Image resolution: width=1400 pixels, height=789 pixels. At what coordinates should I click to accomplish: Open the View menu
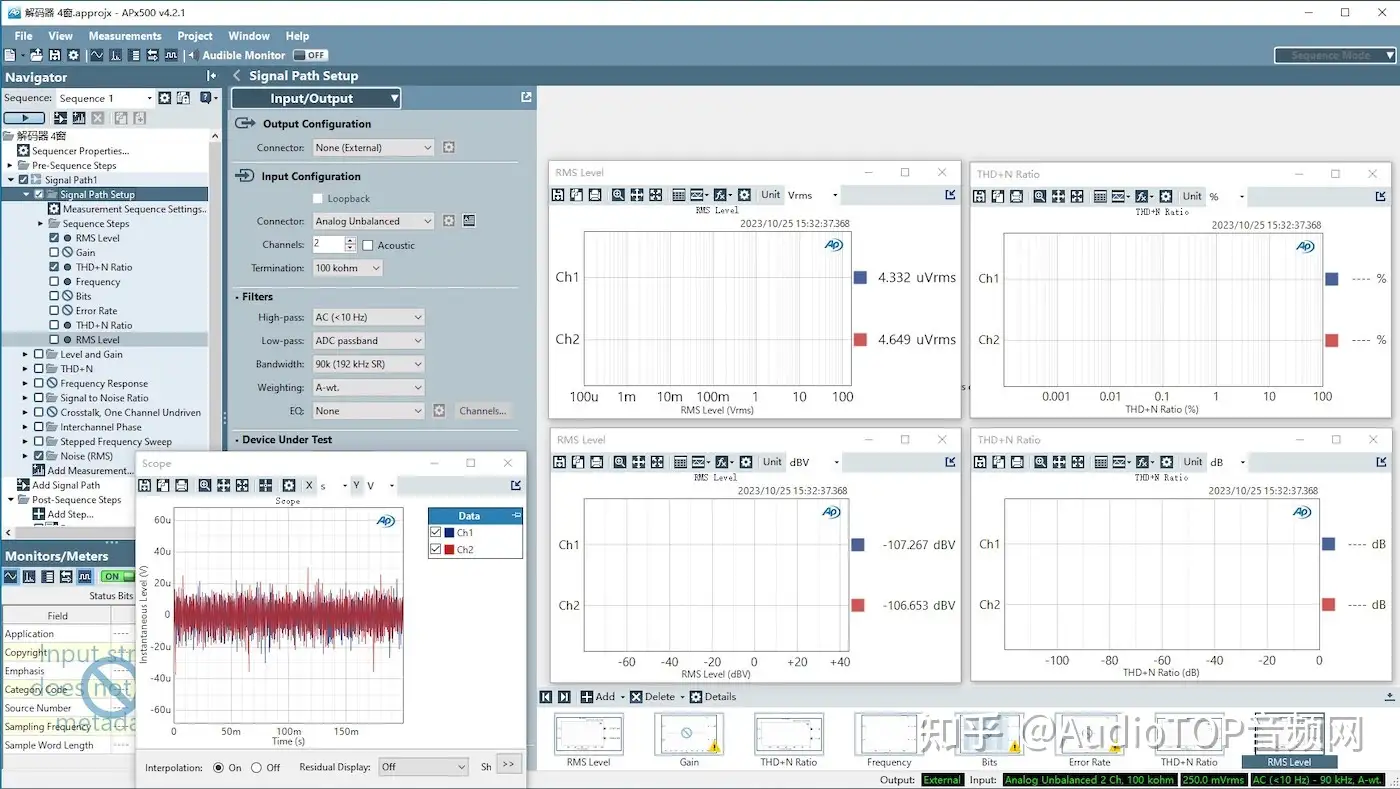tap(61, 36)
